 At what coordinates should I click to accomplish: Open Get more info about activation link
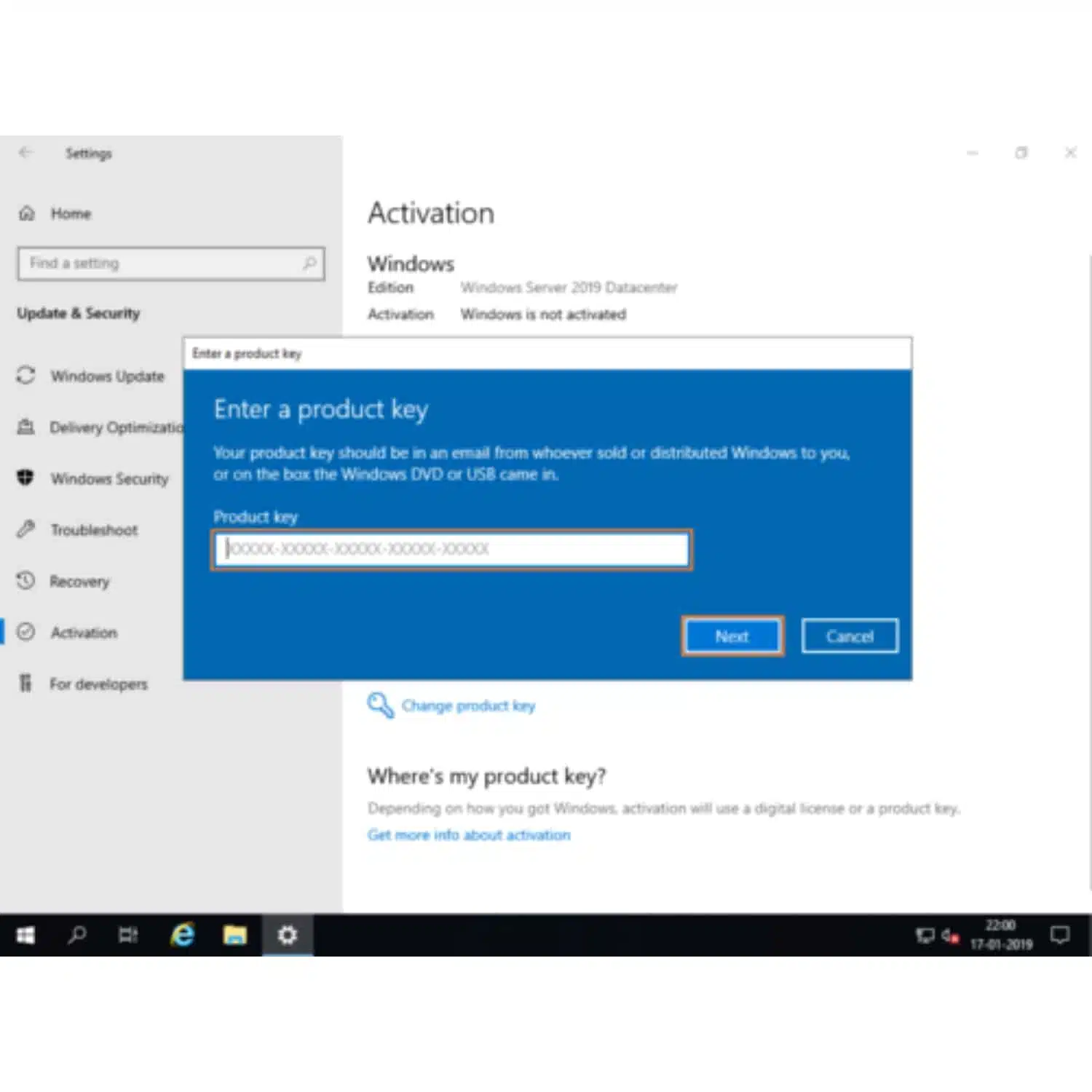pos(469,835)
